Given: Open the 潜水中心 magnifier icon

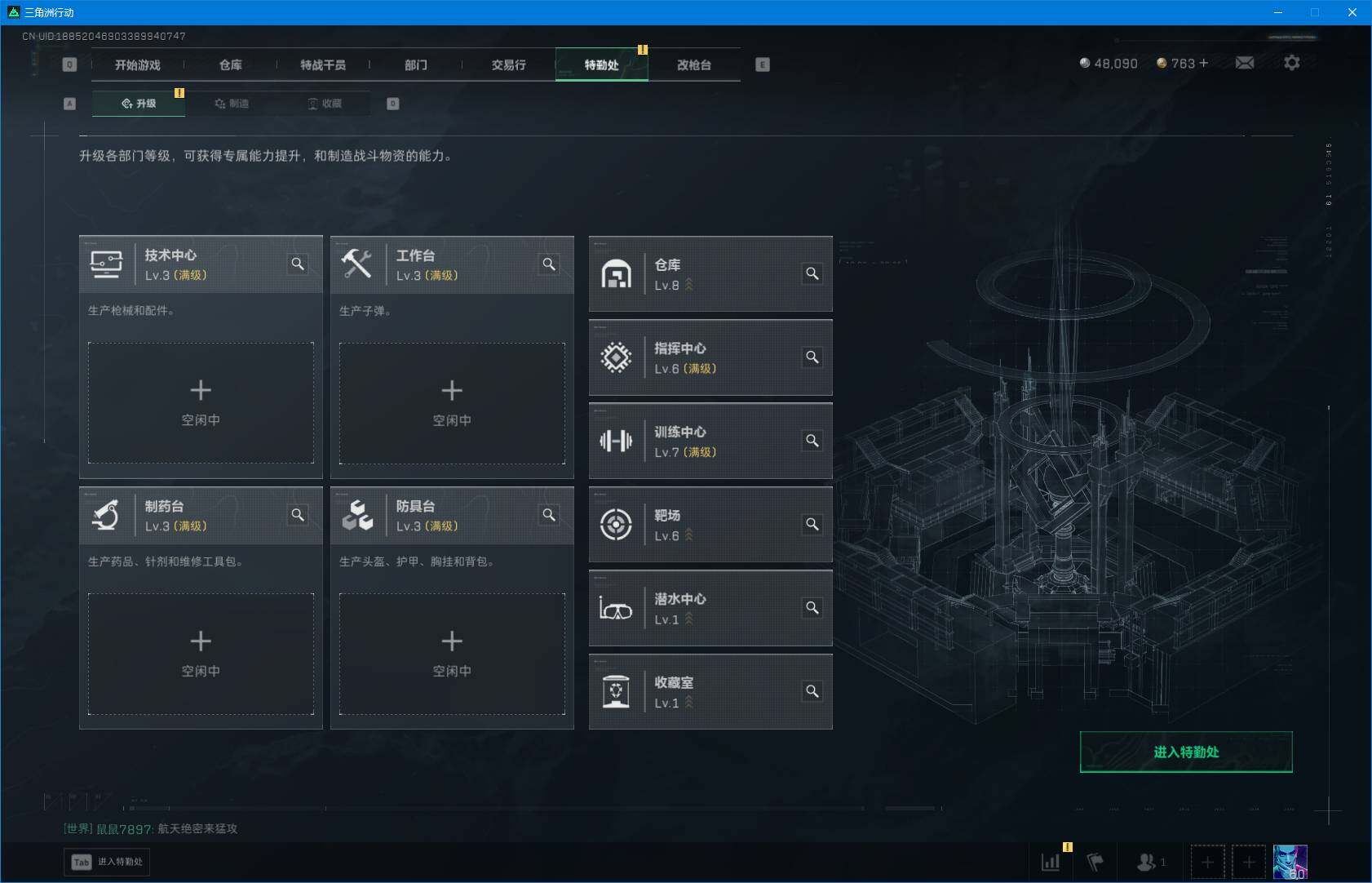Looking at the screenshot, I should (x=812, y=608).
